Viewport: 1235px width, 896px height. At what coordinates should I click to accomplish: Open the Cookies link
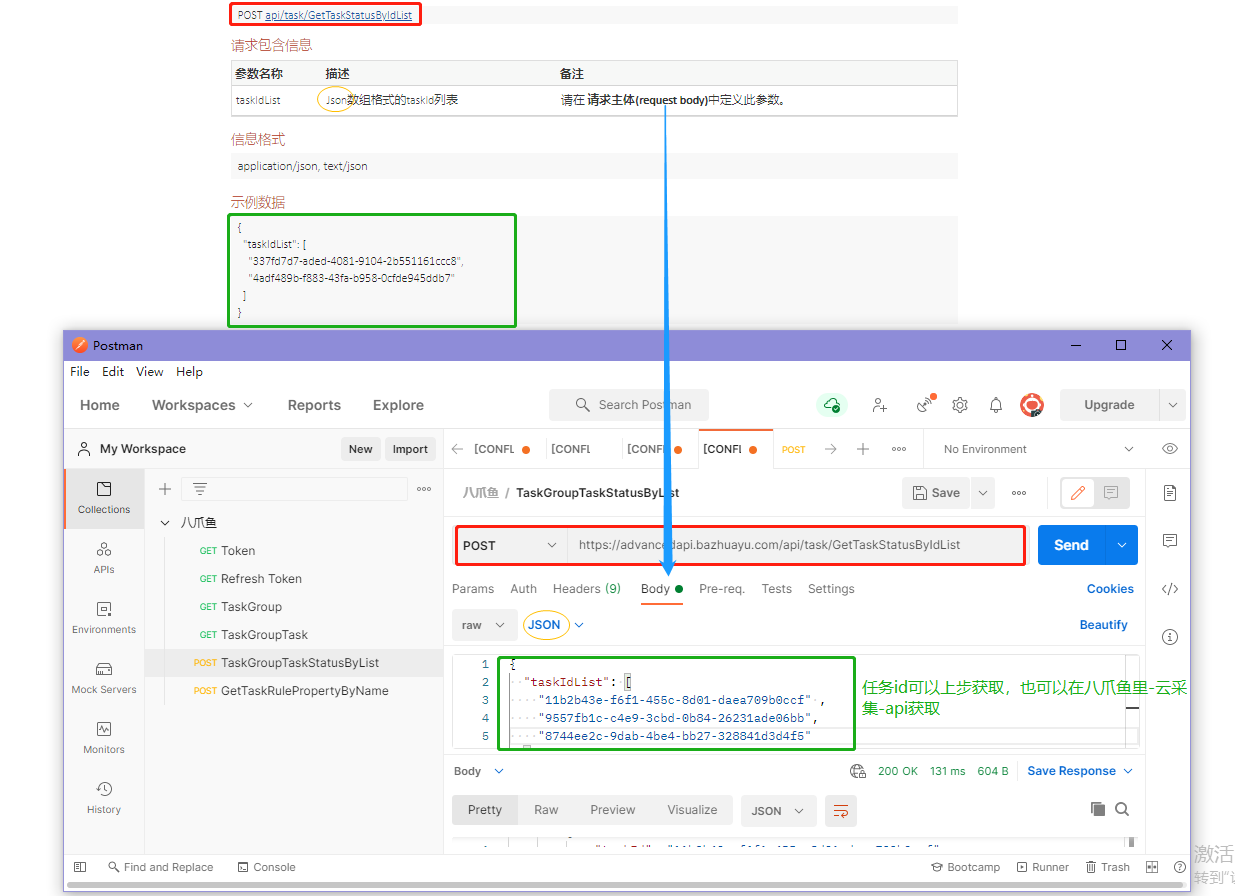(x=1110, y=589)
